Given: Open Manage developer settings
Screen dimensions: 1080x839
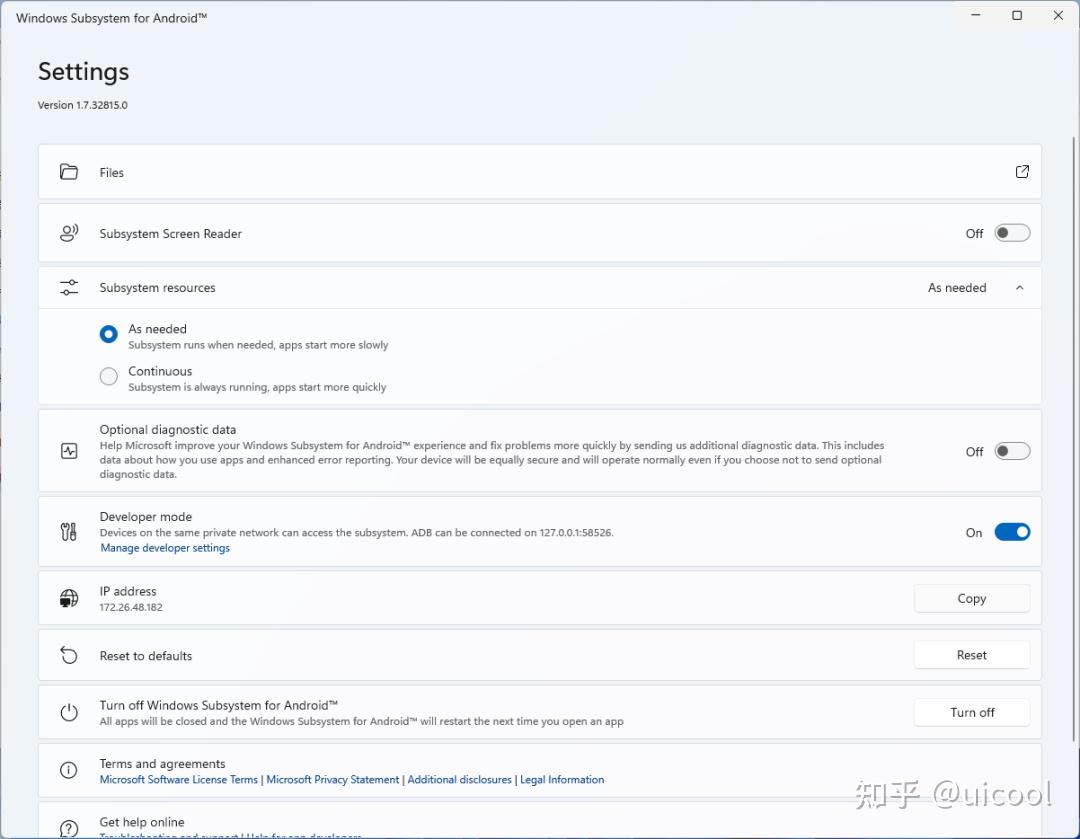Looking at the screenshot, I should pos(164,547).
